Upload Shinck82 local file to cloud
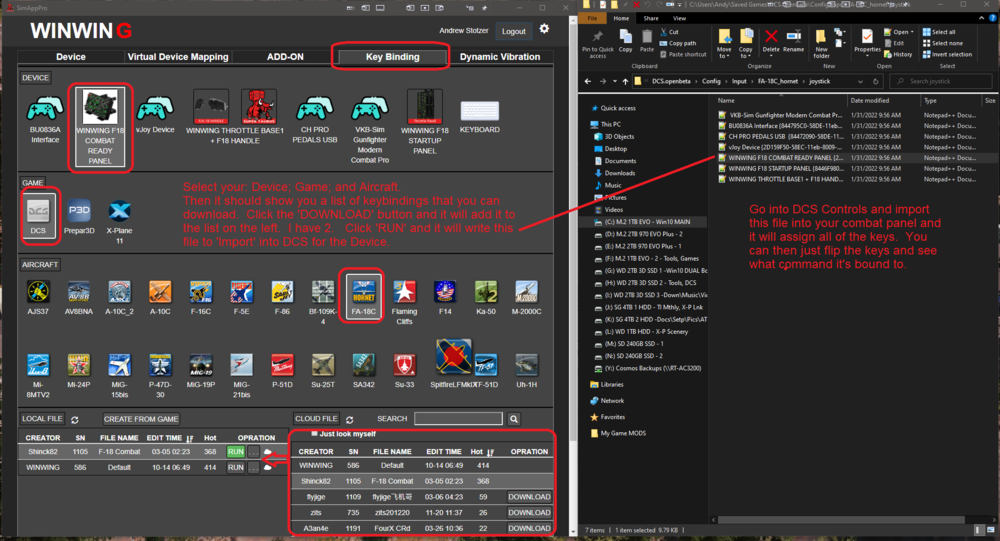Image resolution: width=1000 pixels, height=541 pixels. [x=268, y=452]
